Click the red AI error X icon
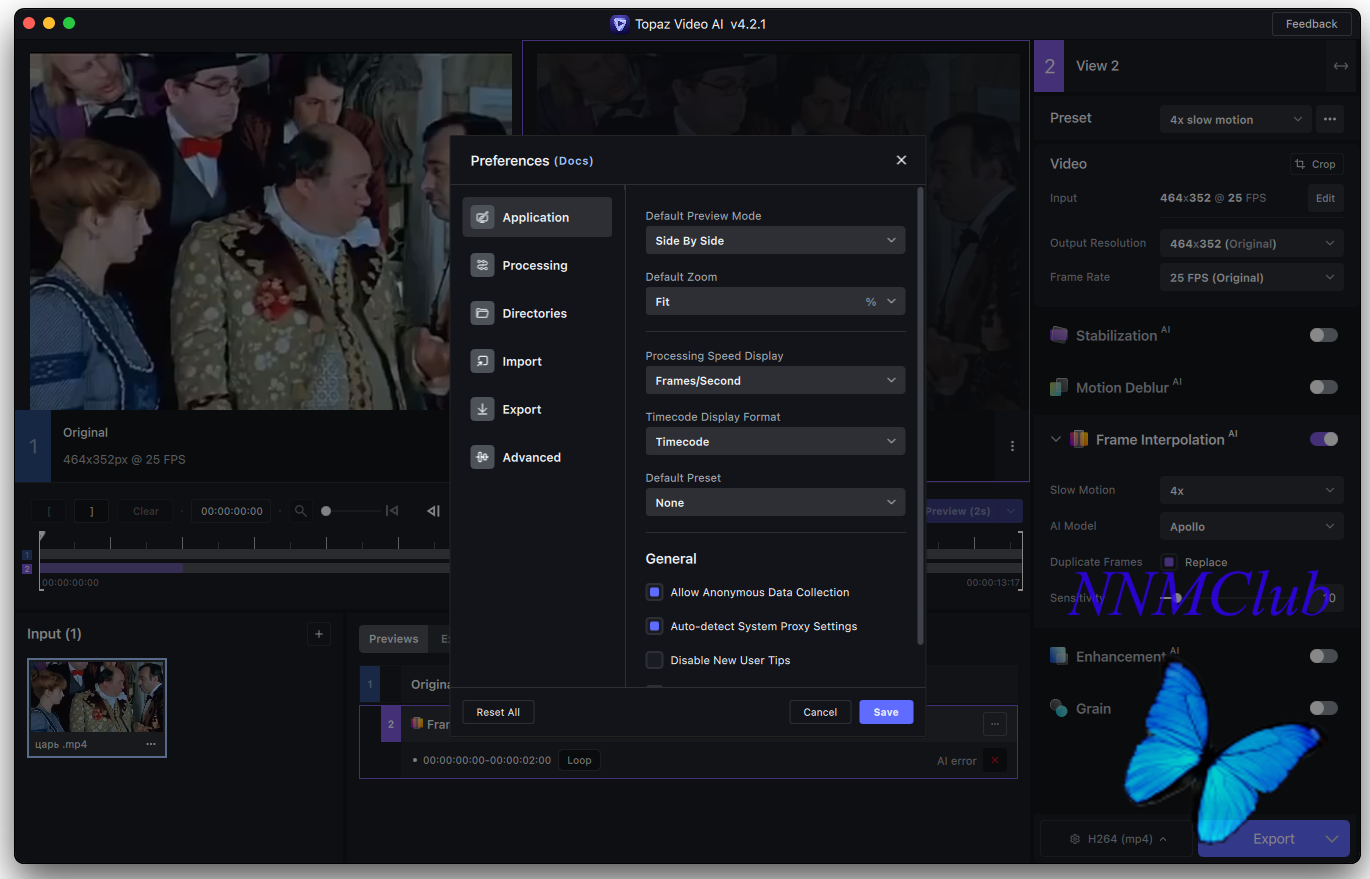This screenshot has height=879, width=1370. click(x=994, y=761)
